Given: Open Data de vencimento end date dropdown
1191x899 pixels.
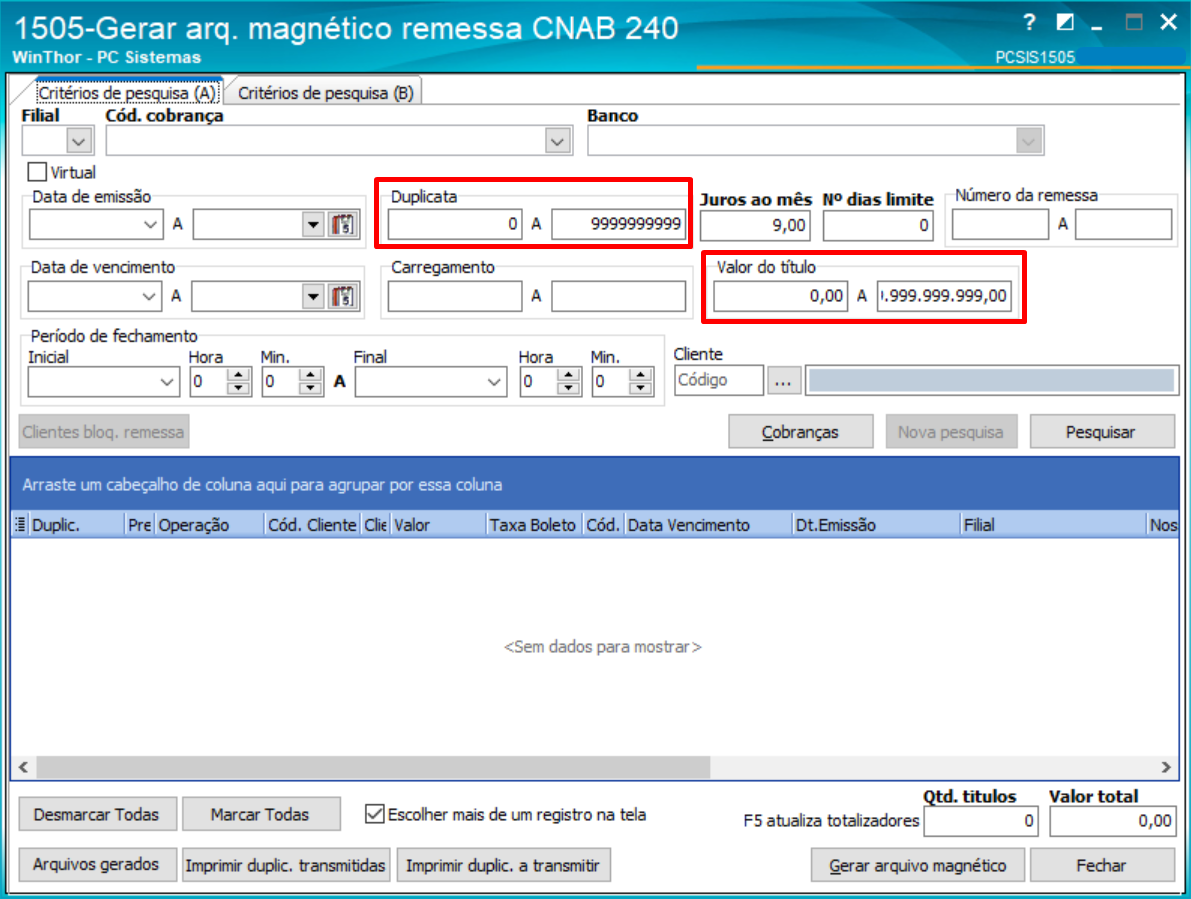Looking at the screenshot, I should click(313, 296).
